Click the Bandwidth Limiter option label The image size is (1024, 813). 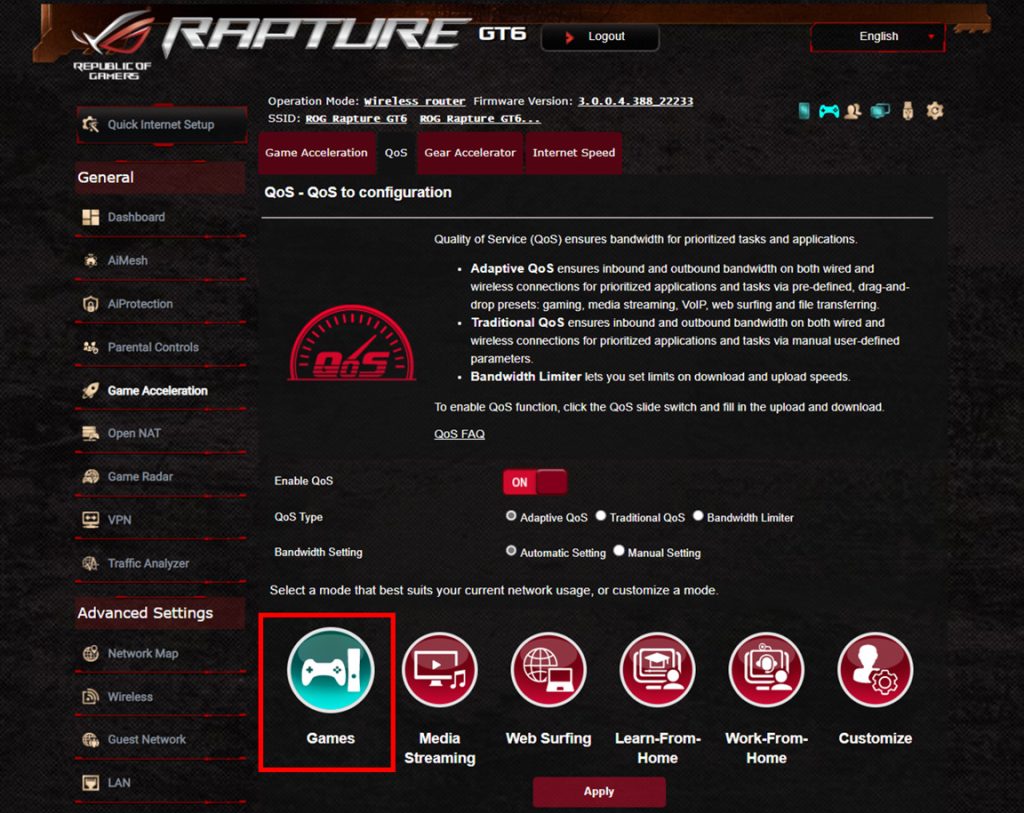click(750, 518)
